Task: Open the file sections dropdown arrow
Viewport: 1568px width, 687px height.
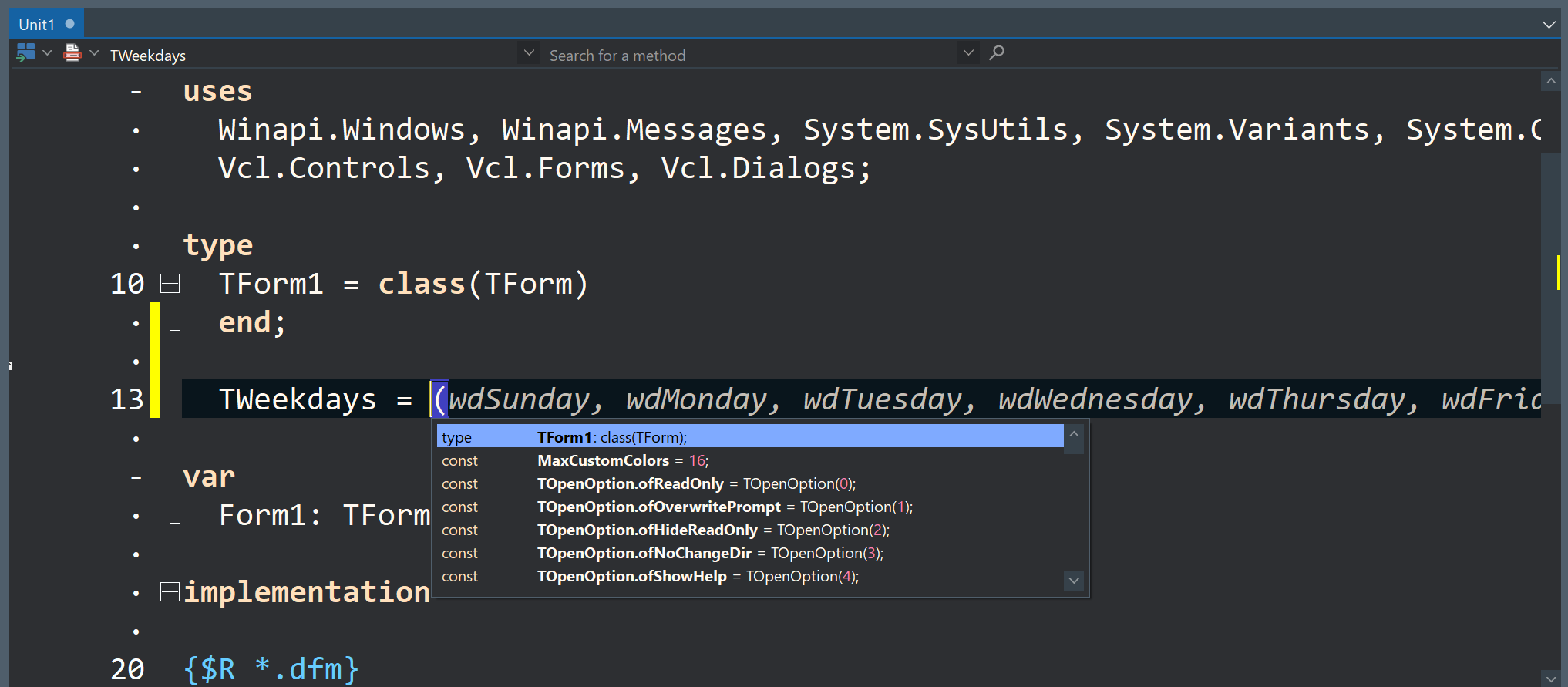Action: tap(47, 52)
